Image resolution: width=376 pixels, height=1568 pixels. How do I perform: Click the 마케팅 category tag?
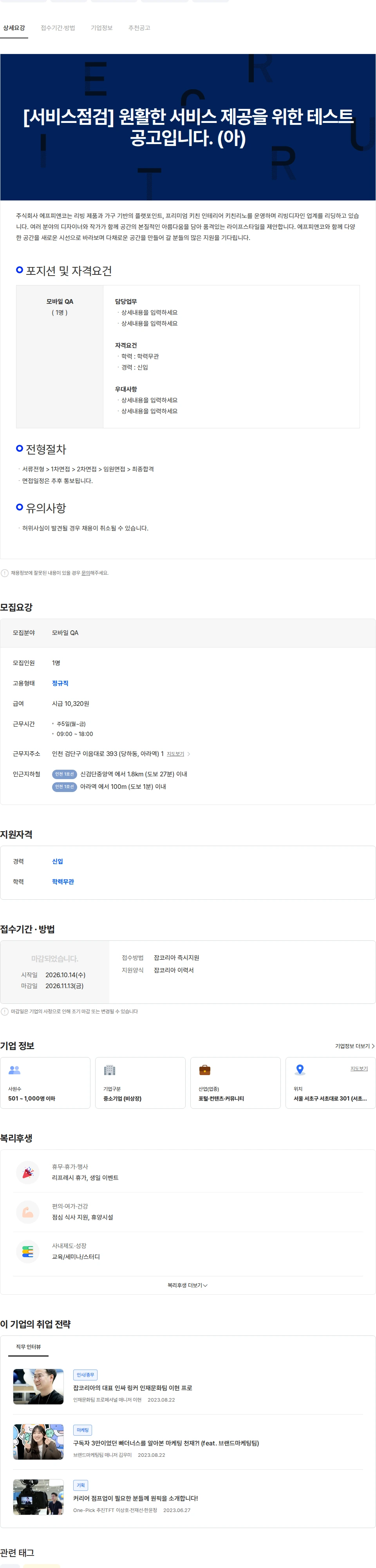coord(83,1431)
